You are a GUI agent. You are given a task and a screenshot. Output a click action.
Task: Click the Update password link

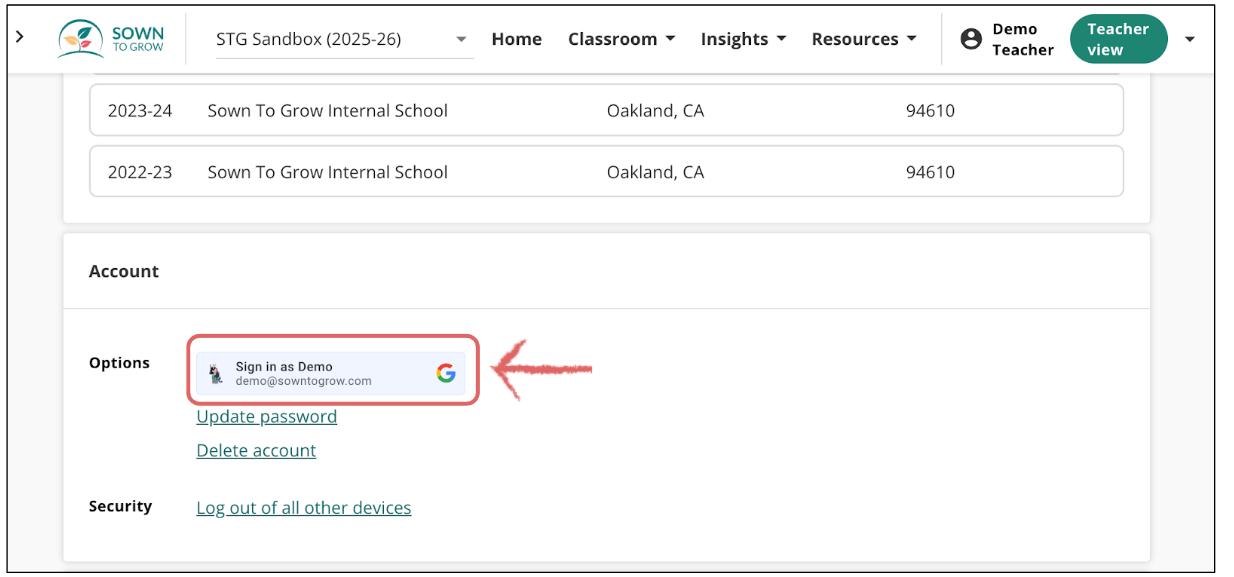(266, 417)
